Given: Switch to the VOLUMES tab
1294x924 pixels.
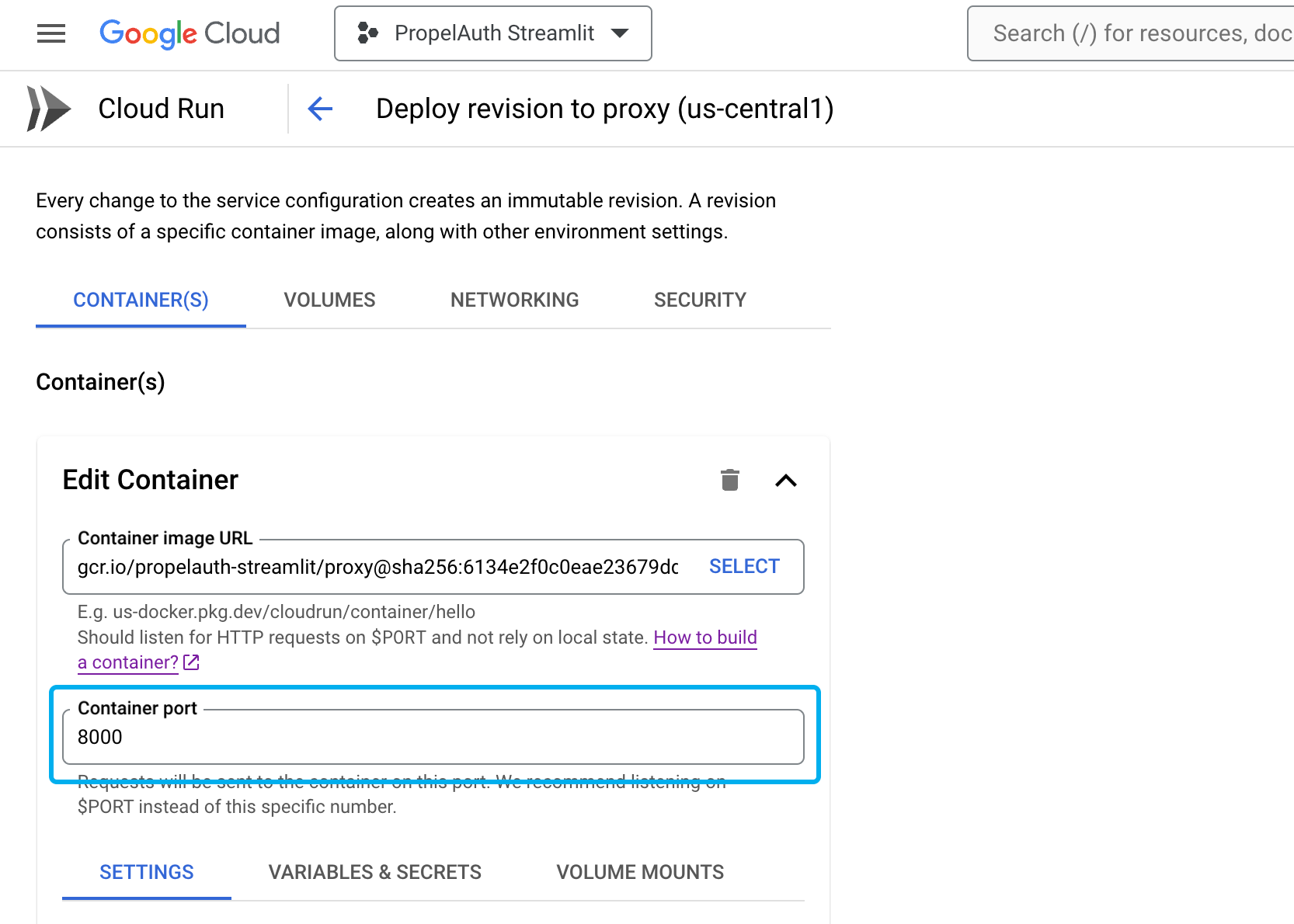Looking at the screenshot, I should click(329, 300).
